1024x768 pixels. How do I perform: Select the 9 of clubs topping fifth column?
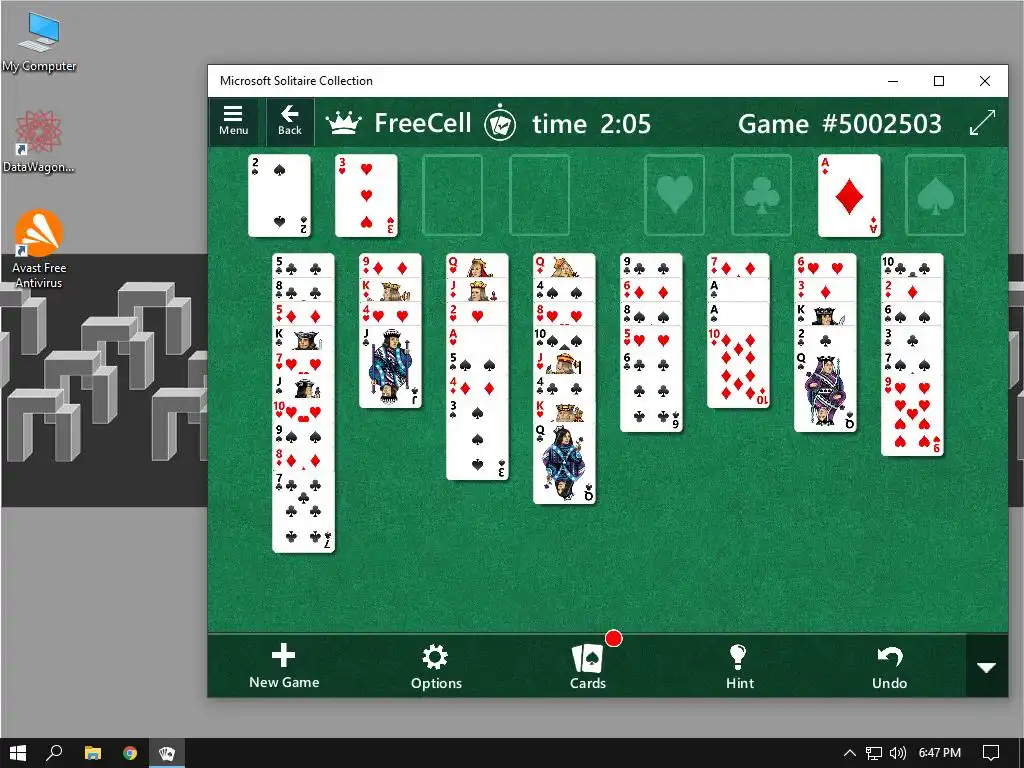(x=651, y=266)
